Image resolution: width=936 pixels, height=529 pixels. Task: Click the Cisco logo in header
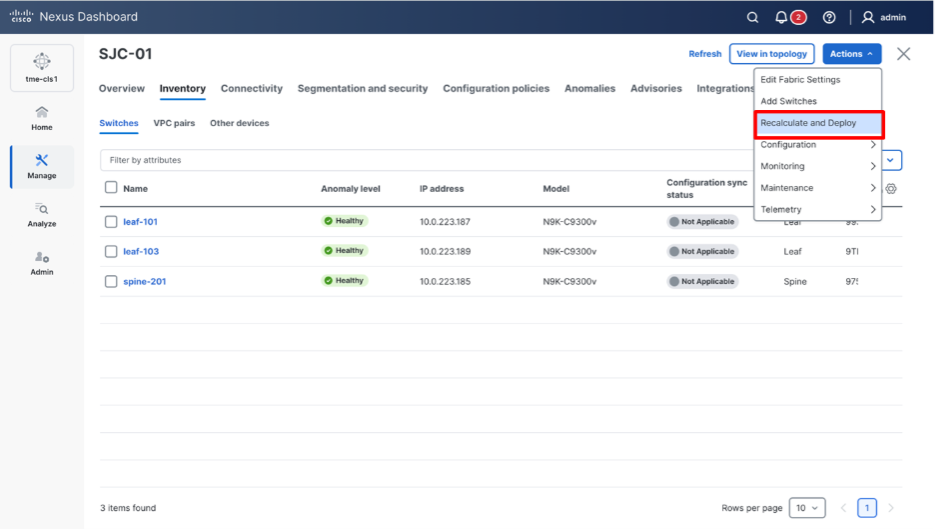click(x=21, y=16)
